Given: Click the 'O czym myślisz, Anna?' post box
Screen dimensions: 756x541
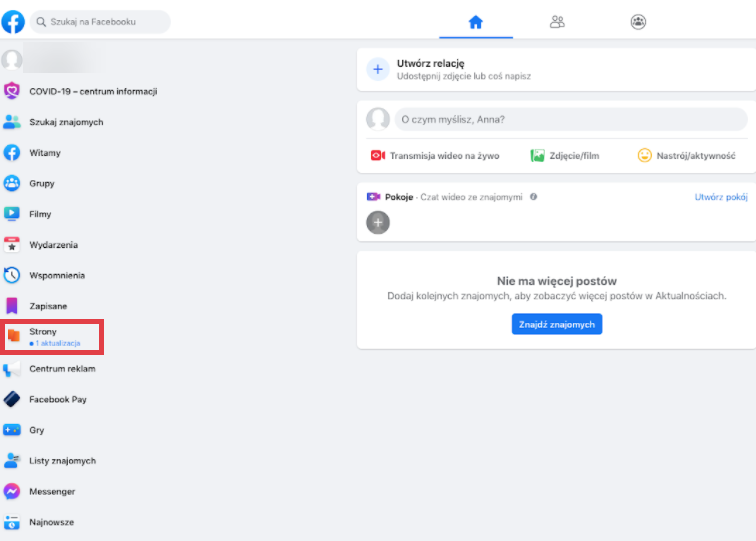Looking at the screenshot, I should pos(570,119).
